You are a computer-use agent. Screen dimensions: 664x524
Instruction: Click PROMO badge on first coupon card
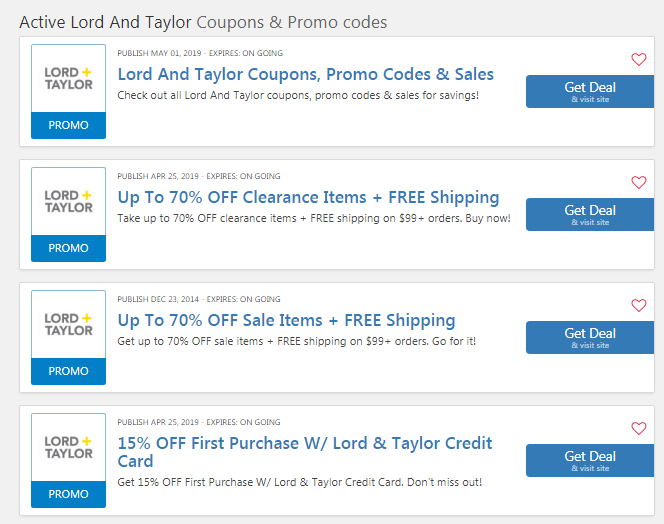tap(68, 125)
